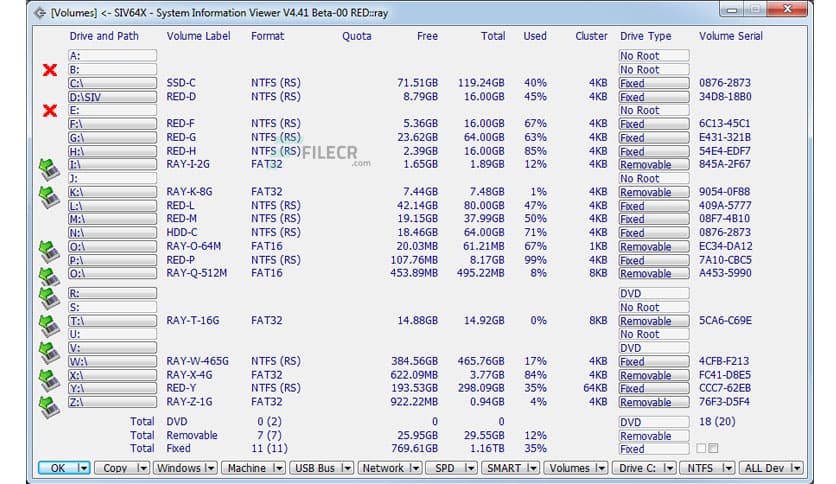The width and height of the screenshot is (836, 484).
Task: Click the DVD total button in the summary rows
Action: click(x=654, y=422)
